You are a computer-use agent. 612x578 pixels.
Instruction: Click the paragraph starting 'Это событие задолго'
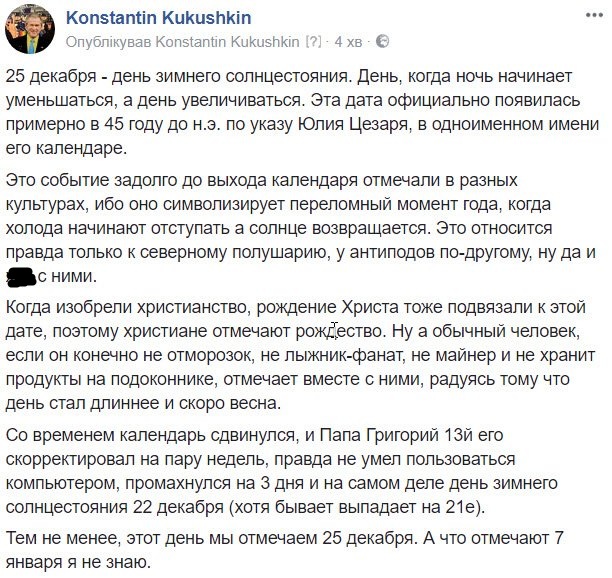pos(301,228)
